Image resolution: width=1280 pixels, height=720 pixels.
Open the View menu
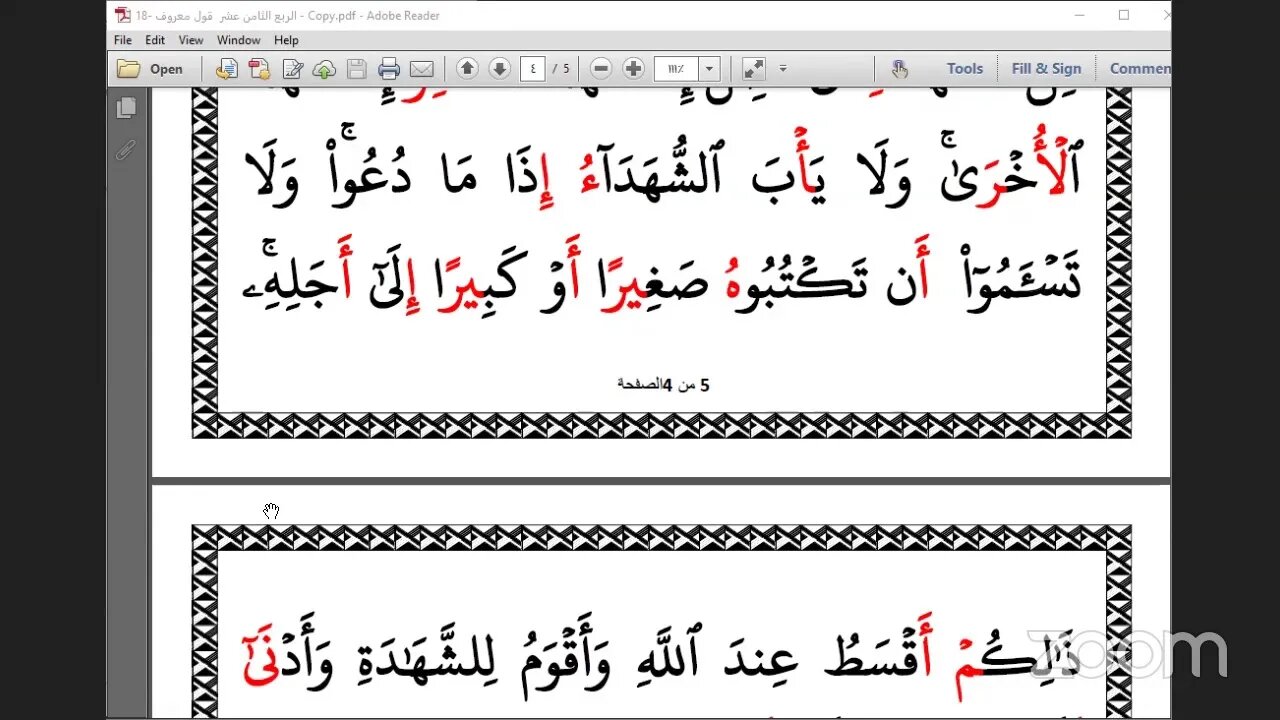[x=191, y=40]
